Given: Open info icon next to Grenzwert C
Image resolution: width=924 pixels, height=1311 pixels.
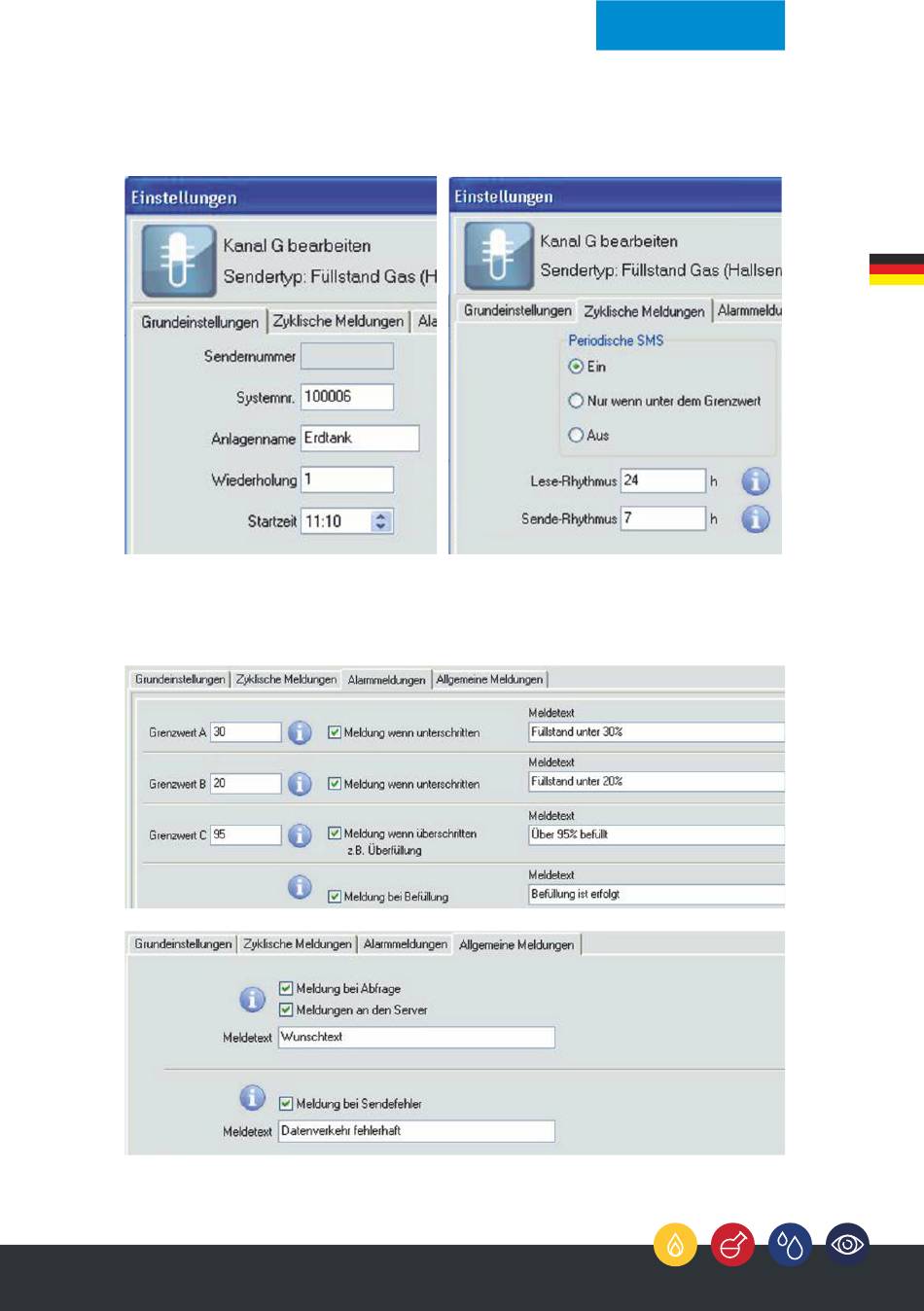Looking at the screenshot, I should point(300,834).
